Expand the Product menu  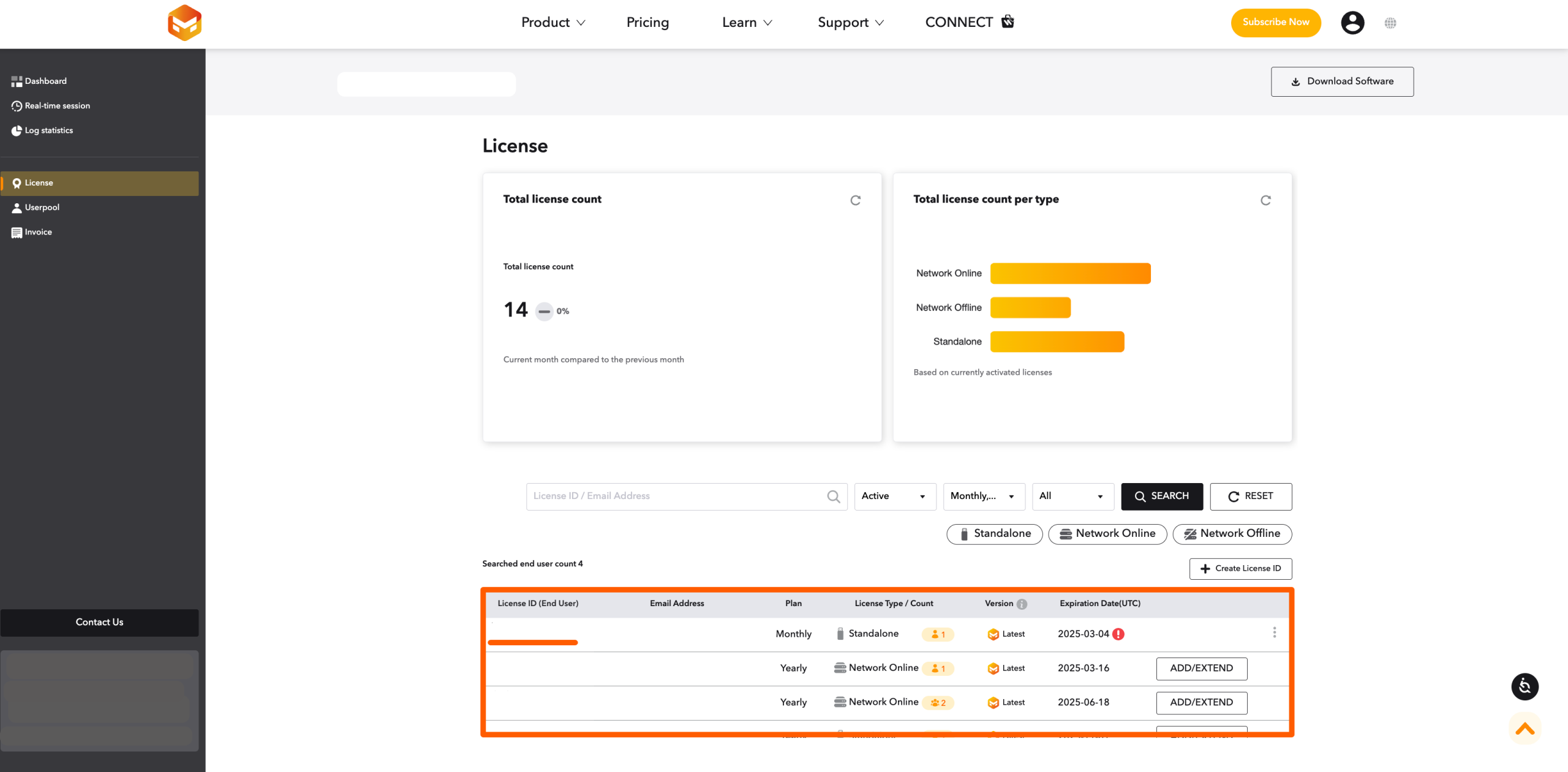pyautogui.click(x=553, y=23)
